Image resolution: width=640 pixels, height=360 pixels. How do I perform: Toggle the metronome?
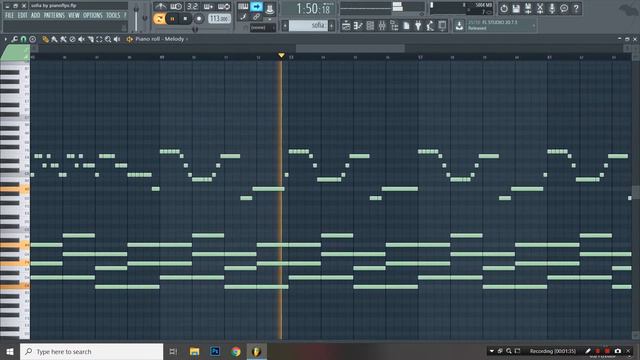[x=160, y=7]
